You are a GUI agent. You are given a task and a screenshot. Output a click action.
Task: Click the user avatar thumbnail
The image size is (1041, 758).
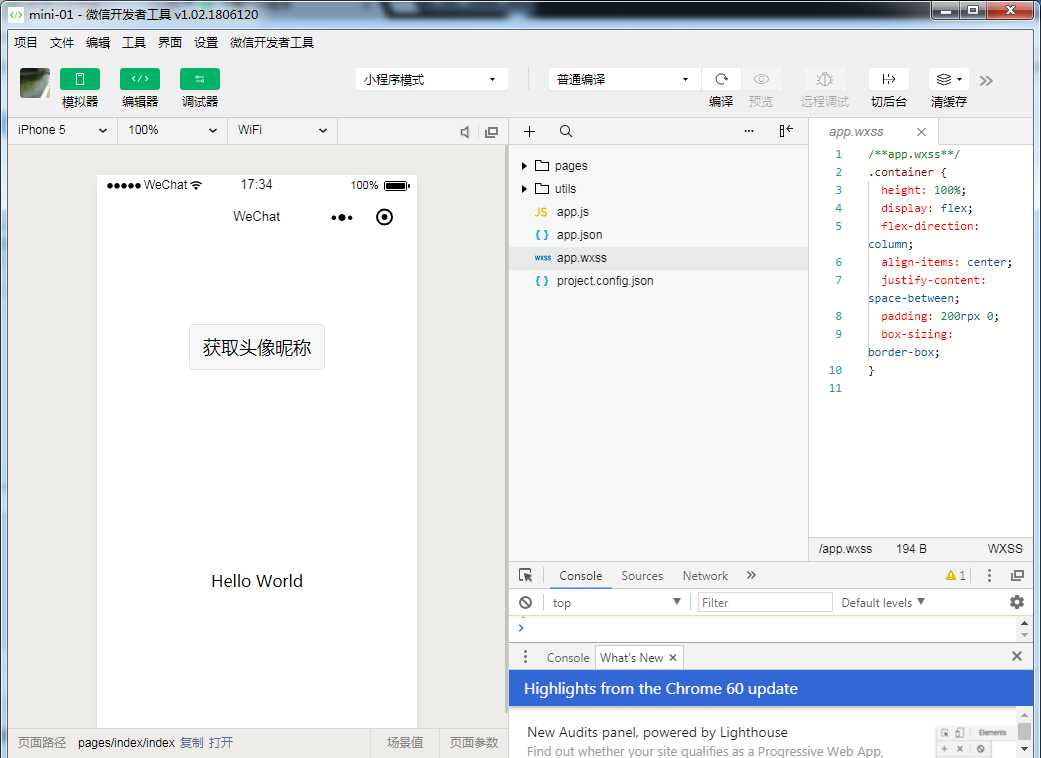(x=35, y=83)
